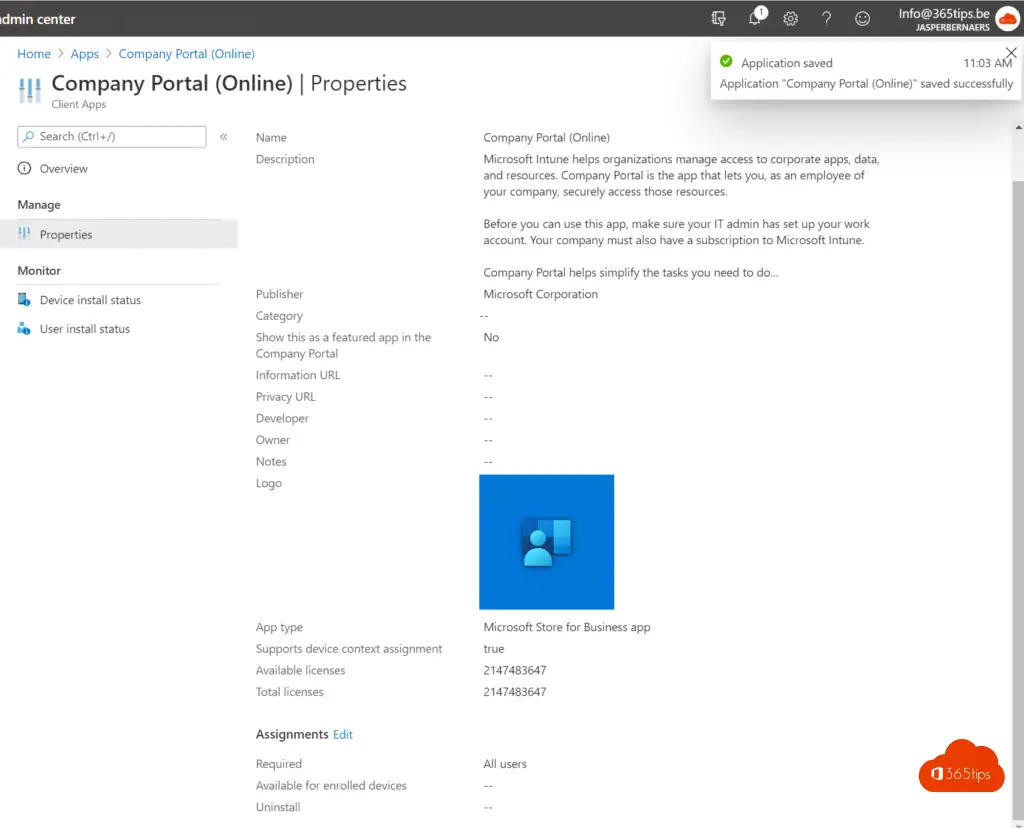Click the 11:03 AM notification time
1024x828 pixels.
pos(987,63)
